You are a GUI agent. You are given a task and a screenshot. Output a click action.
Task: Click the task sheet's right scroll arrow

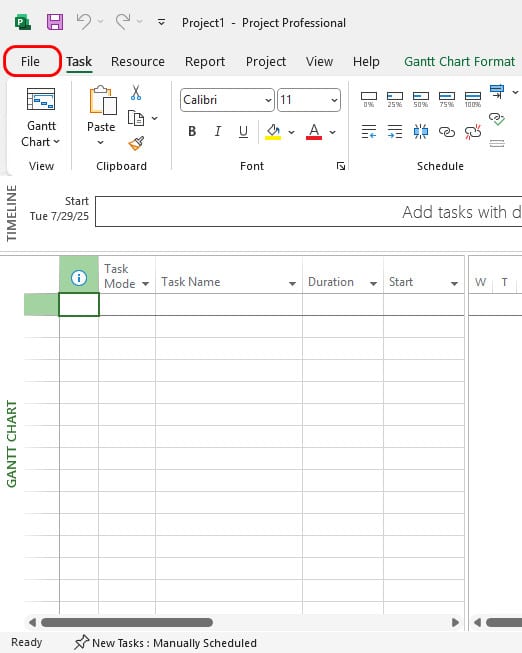coord(455,623)
